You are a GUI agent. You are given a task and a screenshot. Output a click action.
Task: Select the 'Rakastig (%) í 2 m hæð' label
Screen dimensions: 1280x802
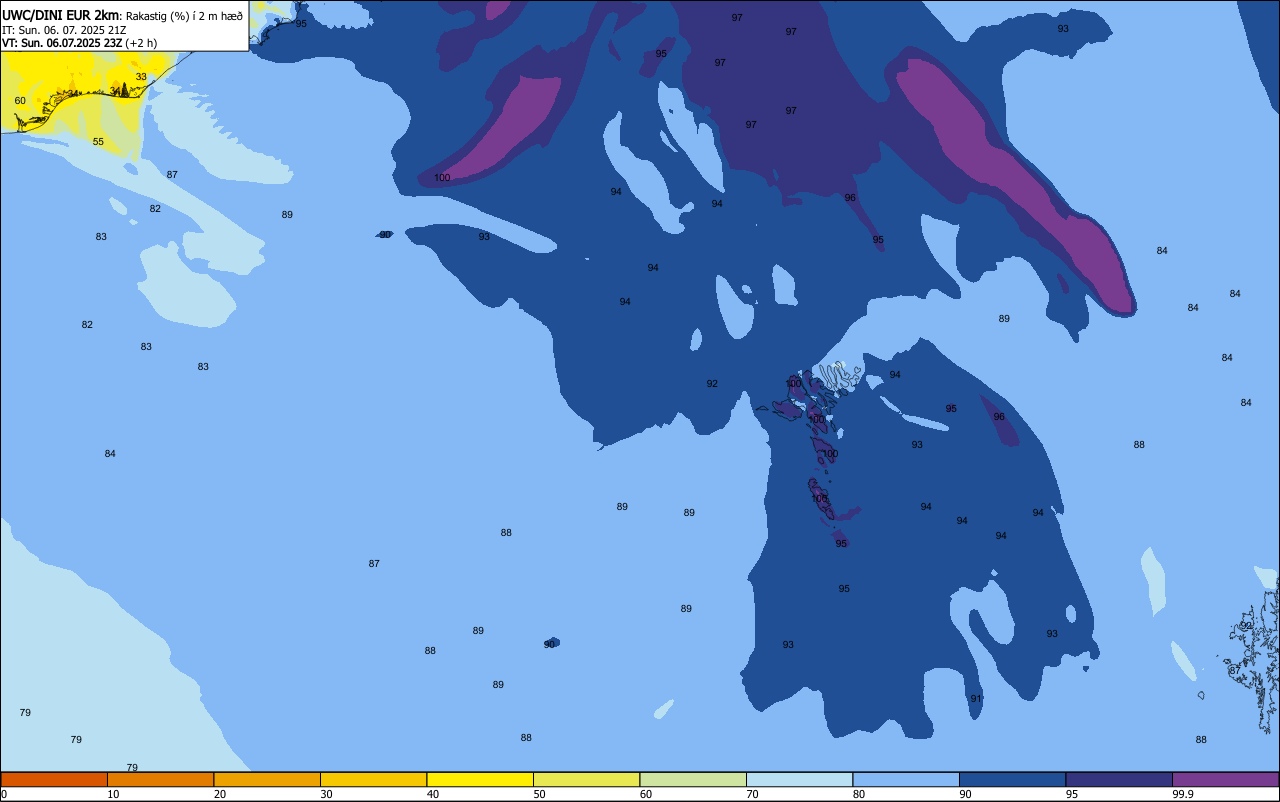click(183, 15)
